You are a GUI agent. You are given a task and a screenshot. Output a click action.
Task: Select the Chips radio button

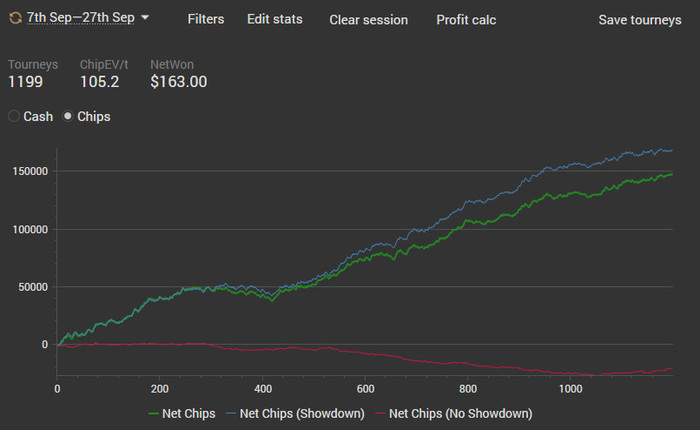pos(67,116)
